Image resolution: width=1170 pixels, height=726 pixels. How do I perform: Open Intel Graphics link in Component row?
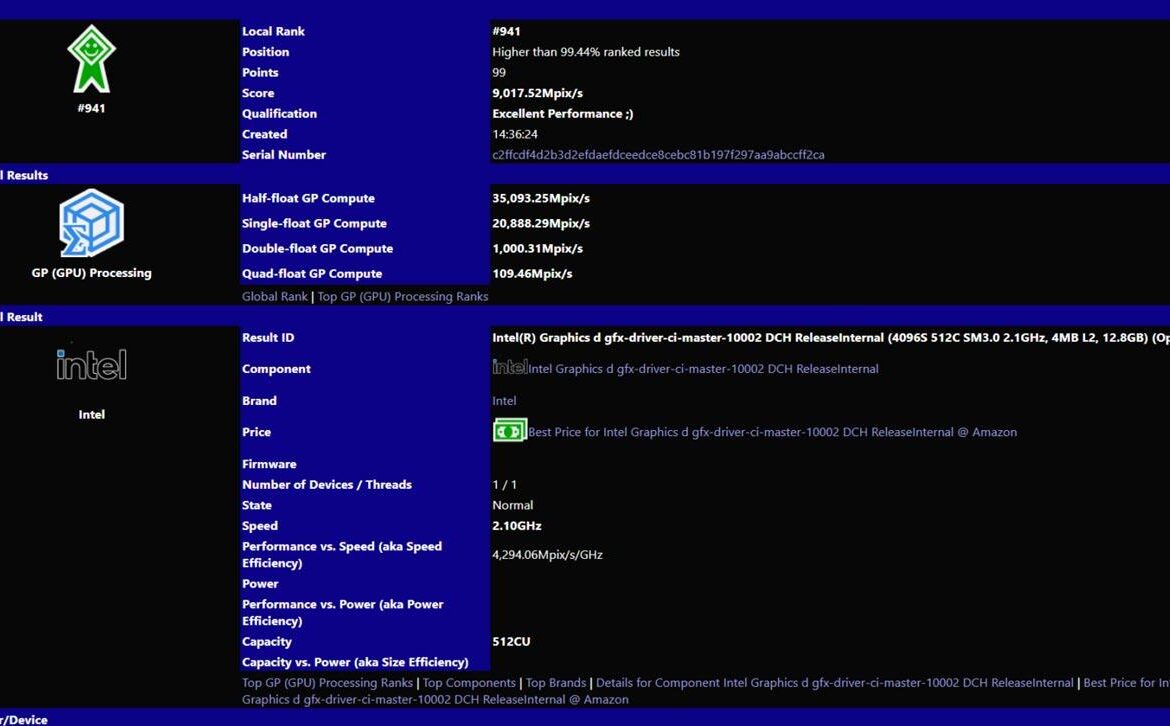pos(703,369)
